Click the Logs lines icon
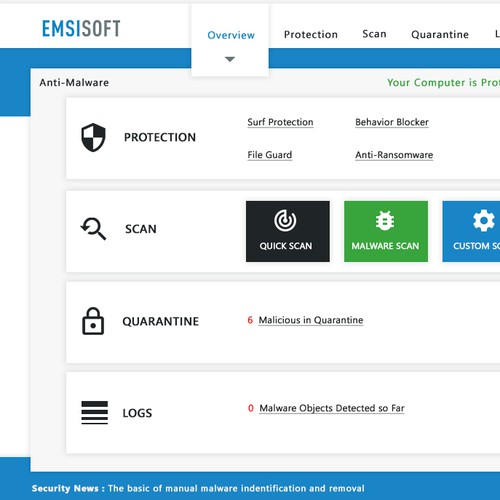The width and height of the screenshot is (500, 500). tap(95, 413)
